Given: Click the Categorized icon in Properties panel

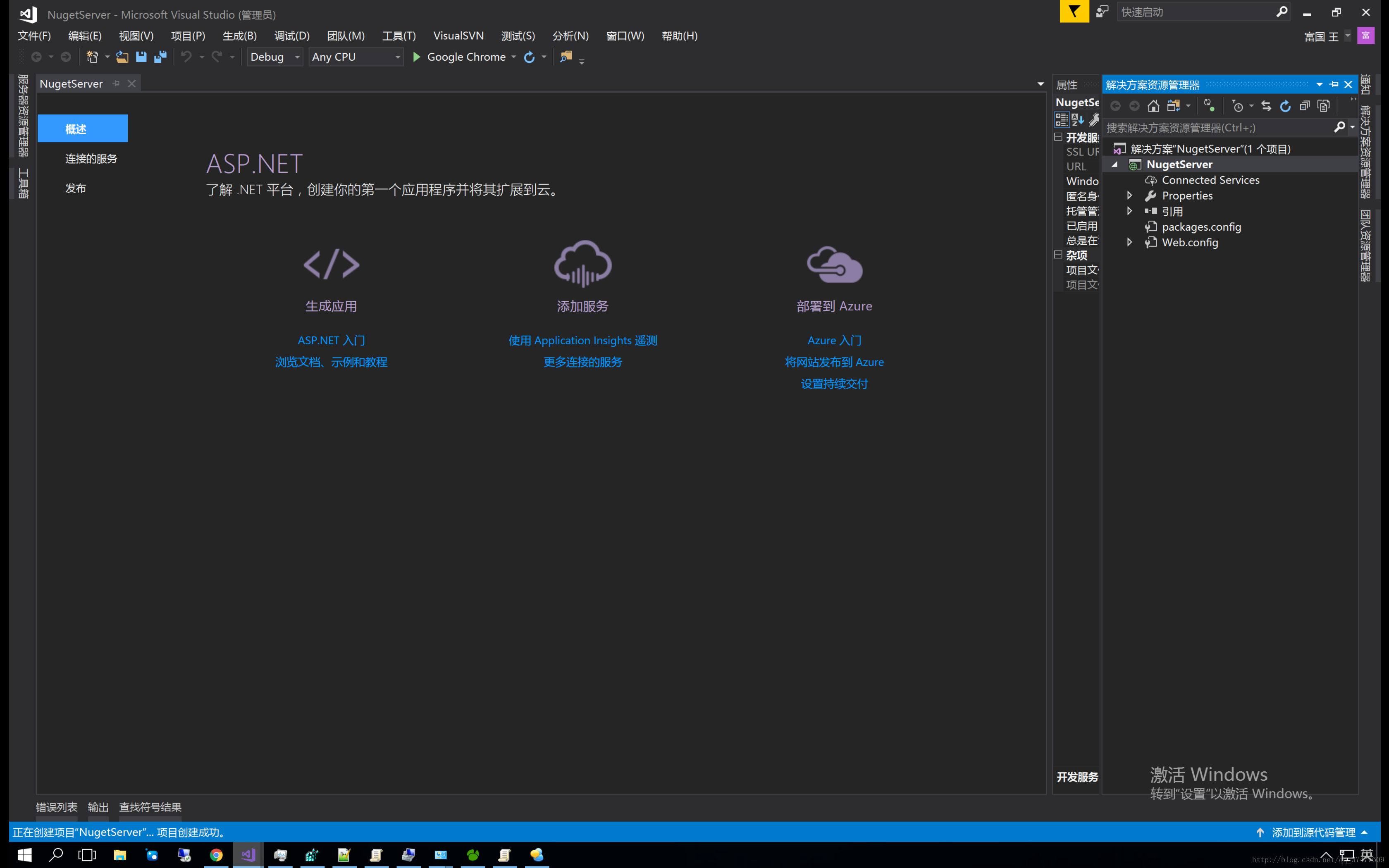Looking at the screenshot, I should tap(1062, 119).
